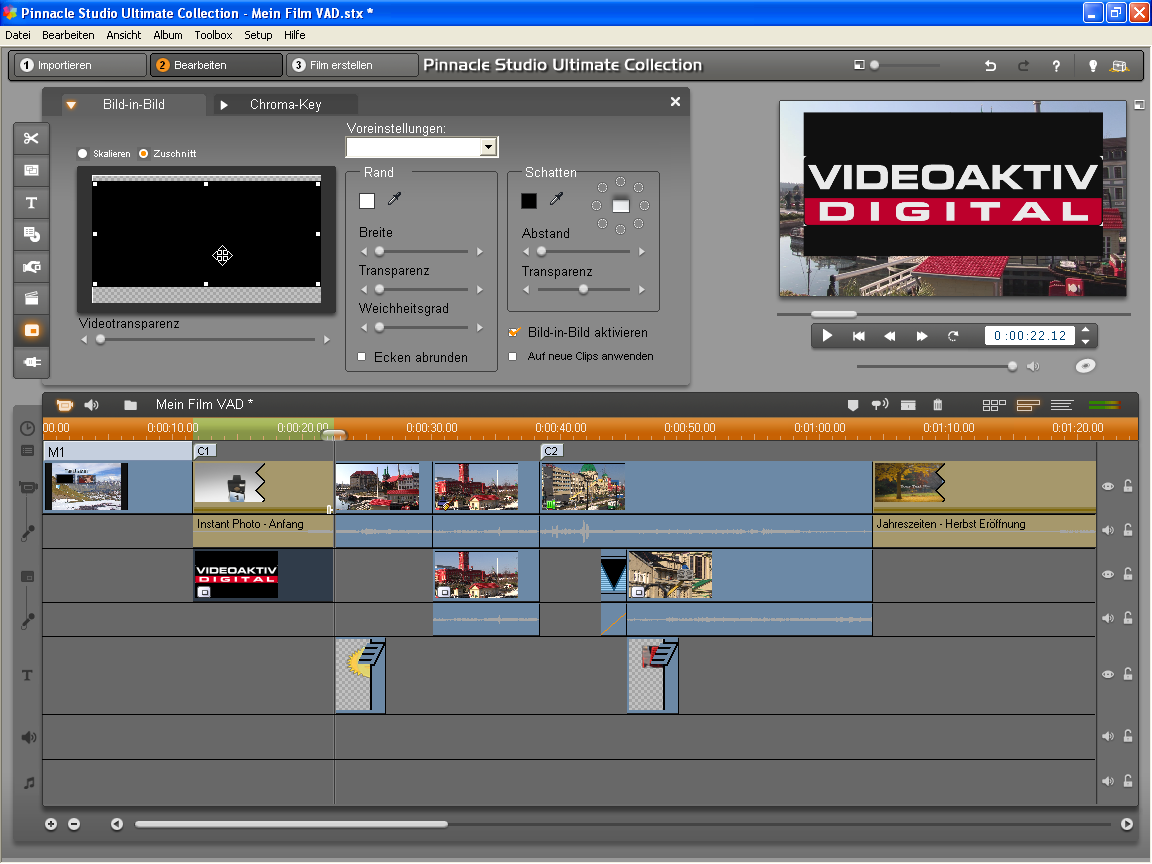
Task: Open the title editor T tool
Action: click(31, 203)
